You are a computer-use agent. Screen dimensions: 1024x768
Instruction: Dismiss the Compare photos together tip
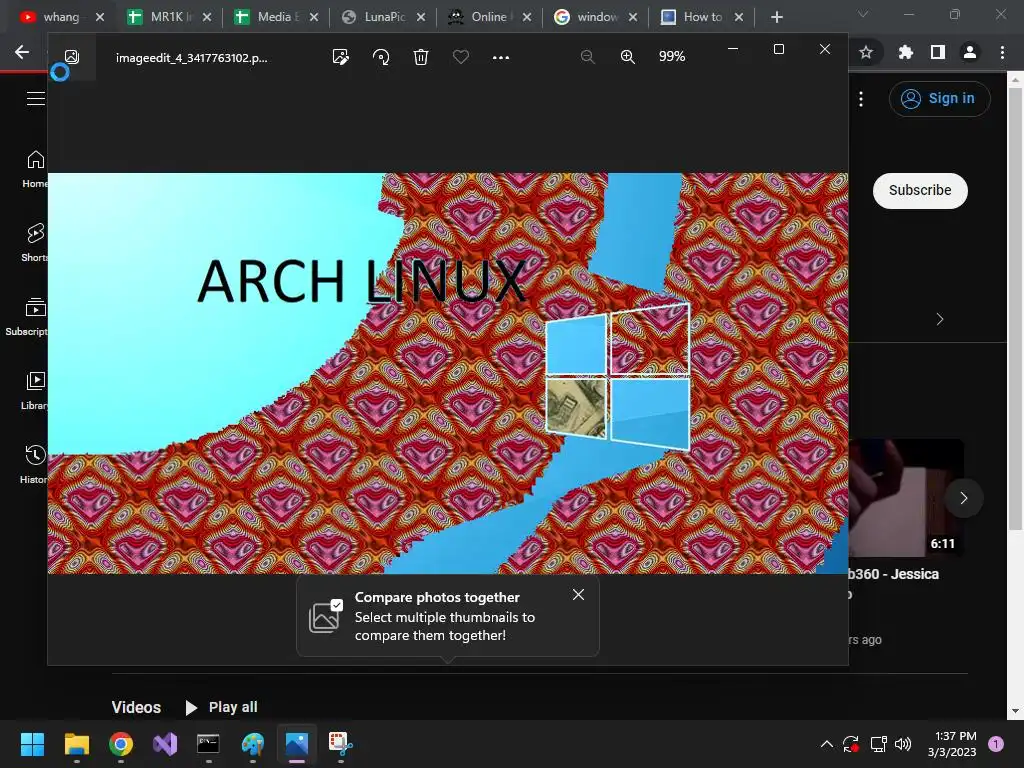tap(578, 594)
